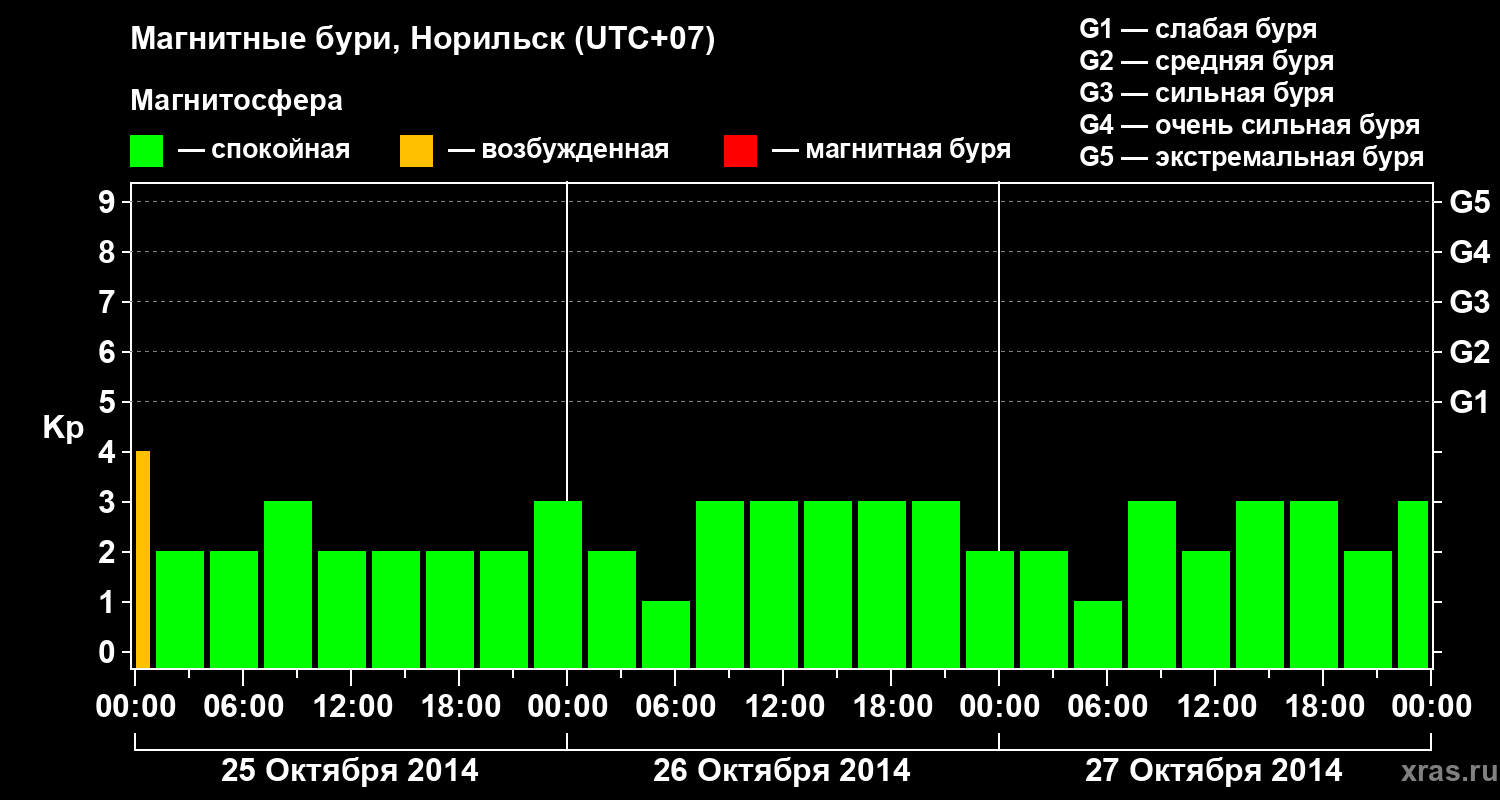Click the 'G3' tick label on right axis

(x=1469, y=302)
